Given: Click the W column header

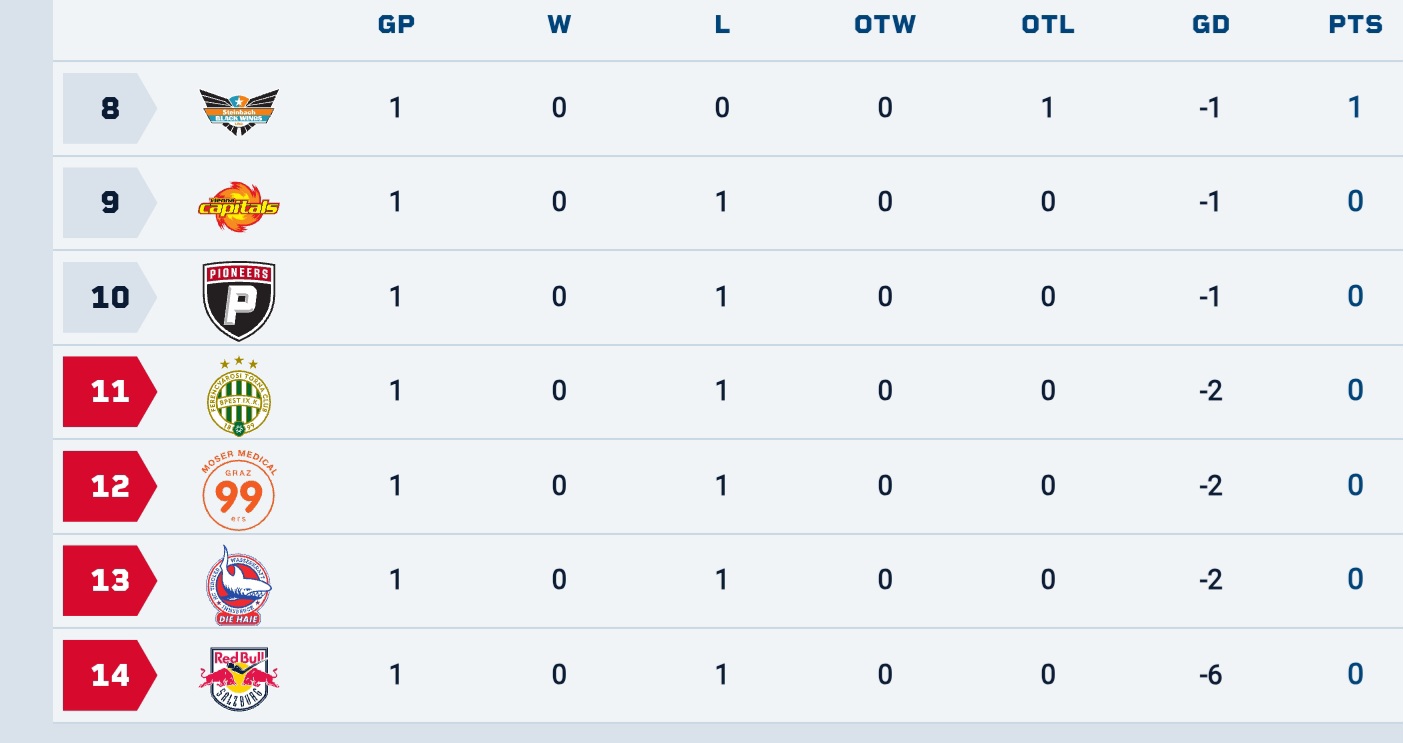Looking at the screenshot, I should 559,26.
